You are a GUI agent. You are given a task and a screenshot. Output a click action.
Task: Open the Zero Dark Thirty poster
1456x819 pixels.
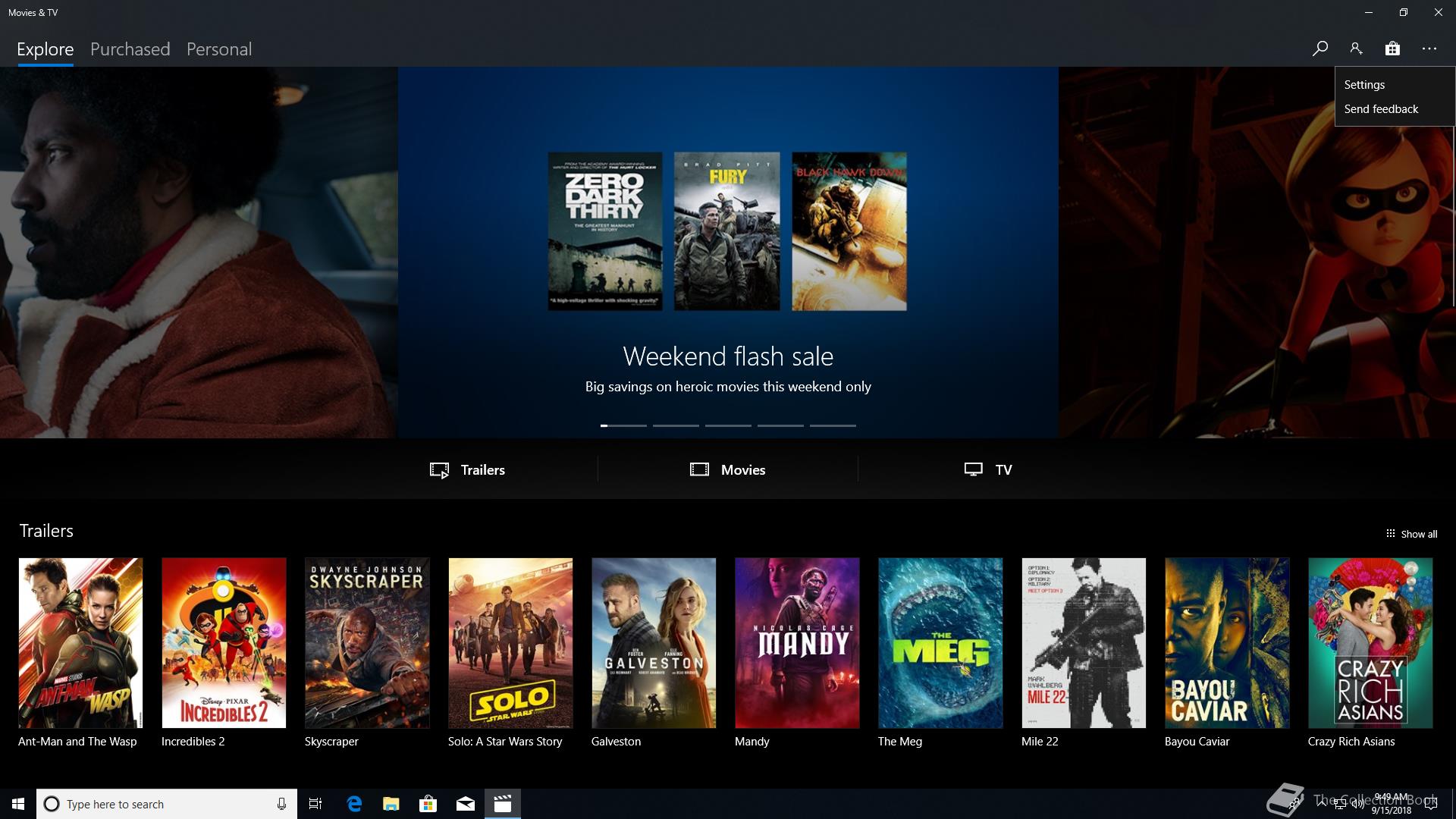605,231
